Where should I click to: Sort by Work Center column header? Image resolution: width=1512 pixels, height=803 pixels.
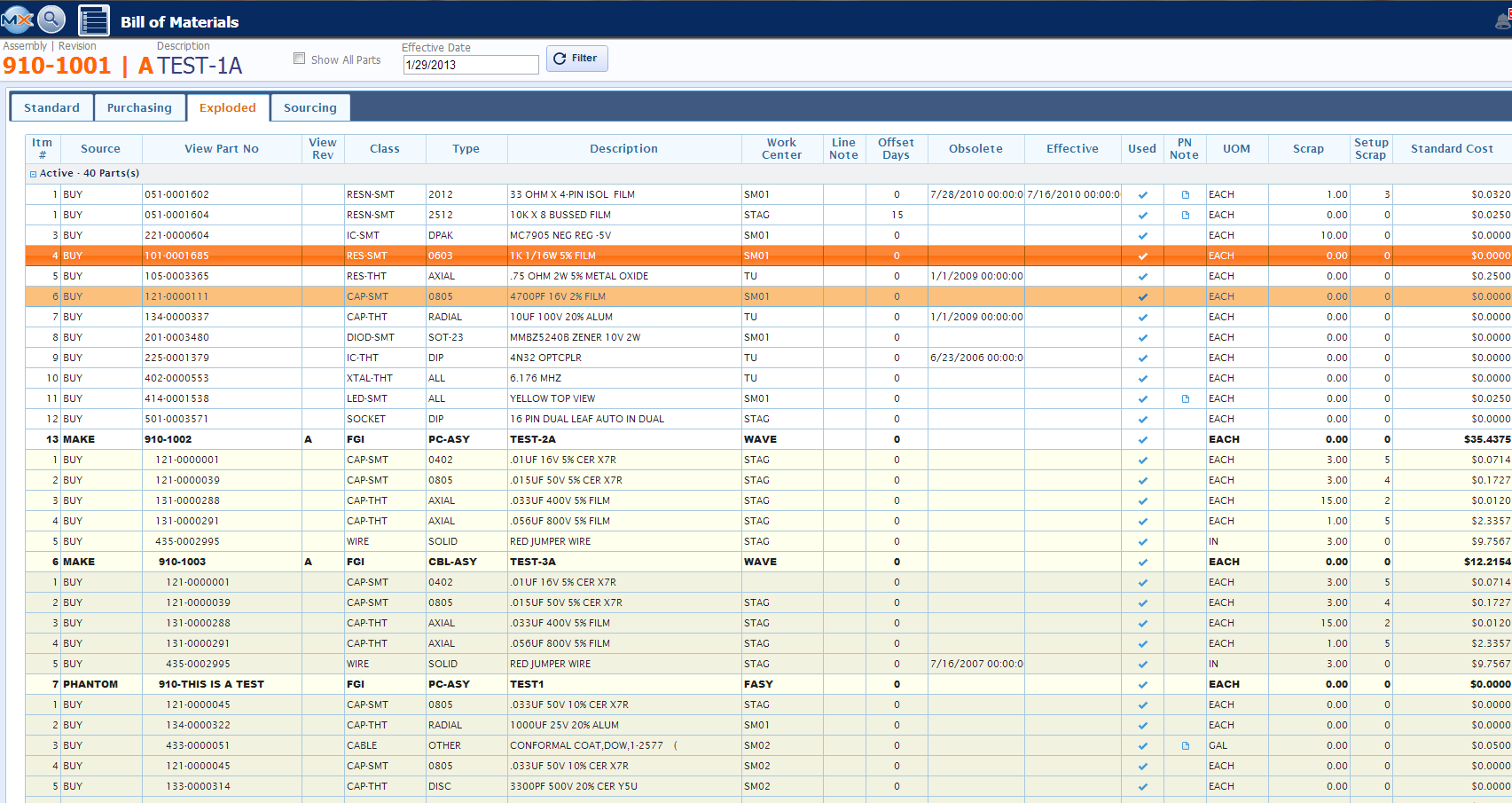point(782,148)
